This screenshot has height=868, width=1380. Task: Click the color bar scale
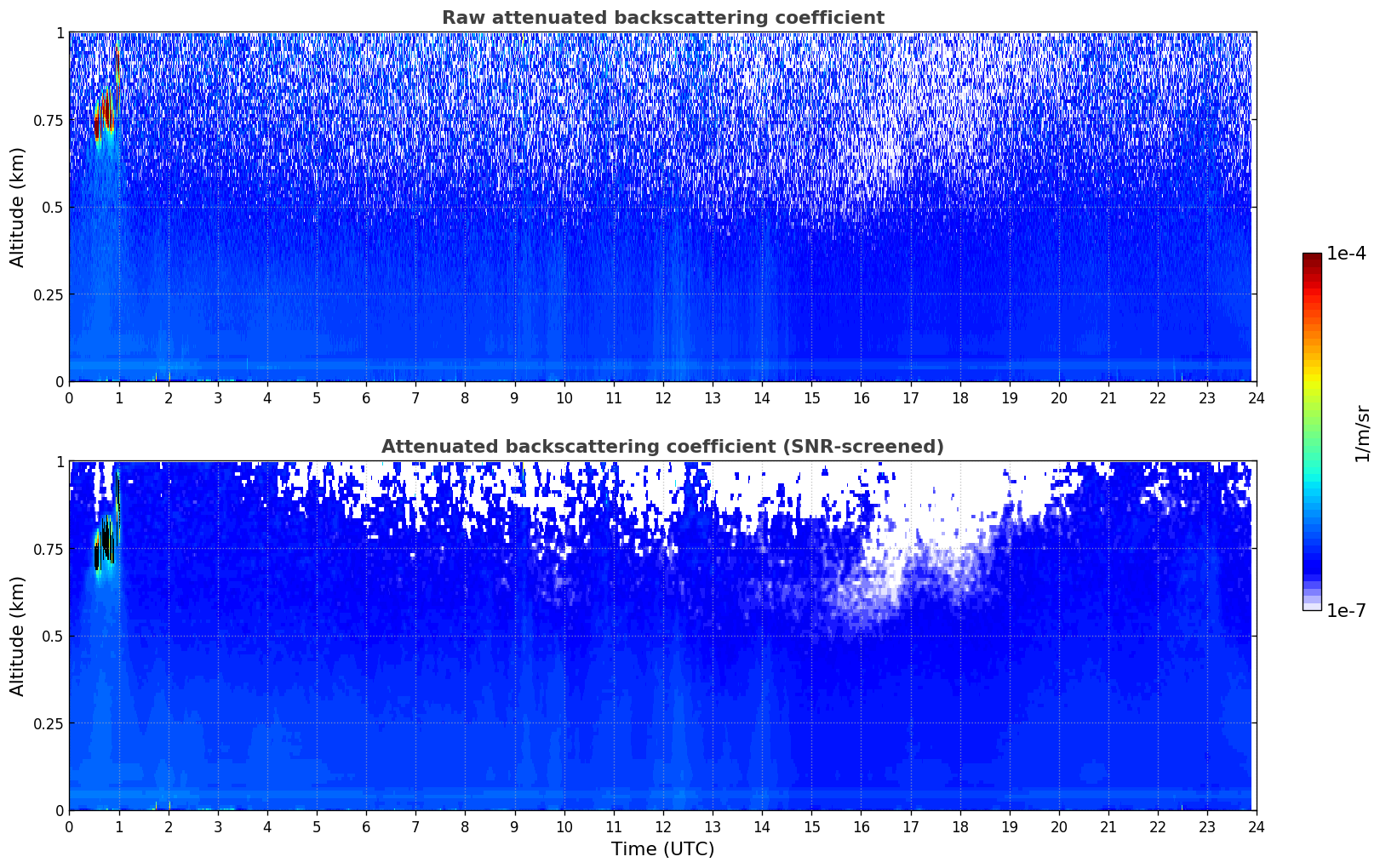(x=1311, y=431)
